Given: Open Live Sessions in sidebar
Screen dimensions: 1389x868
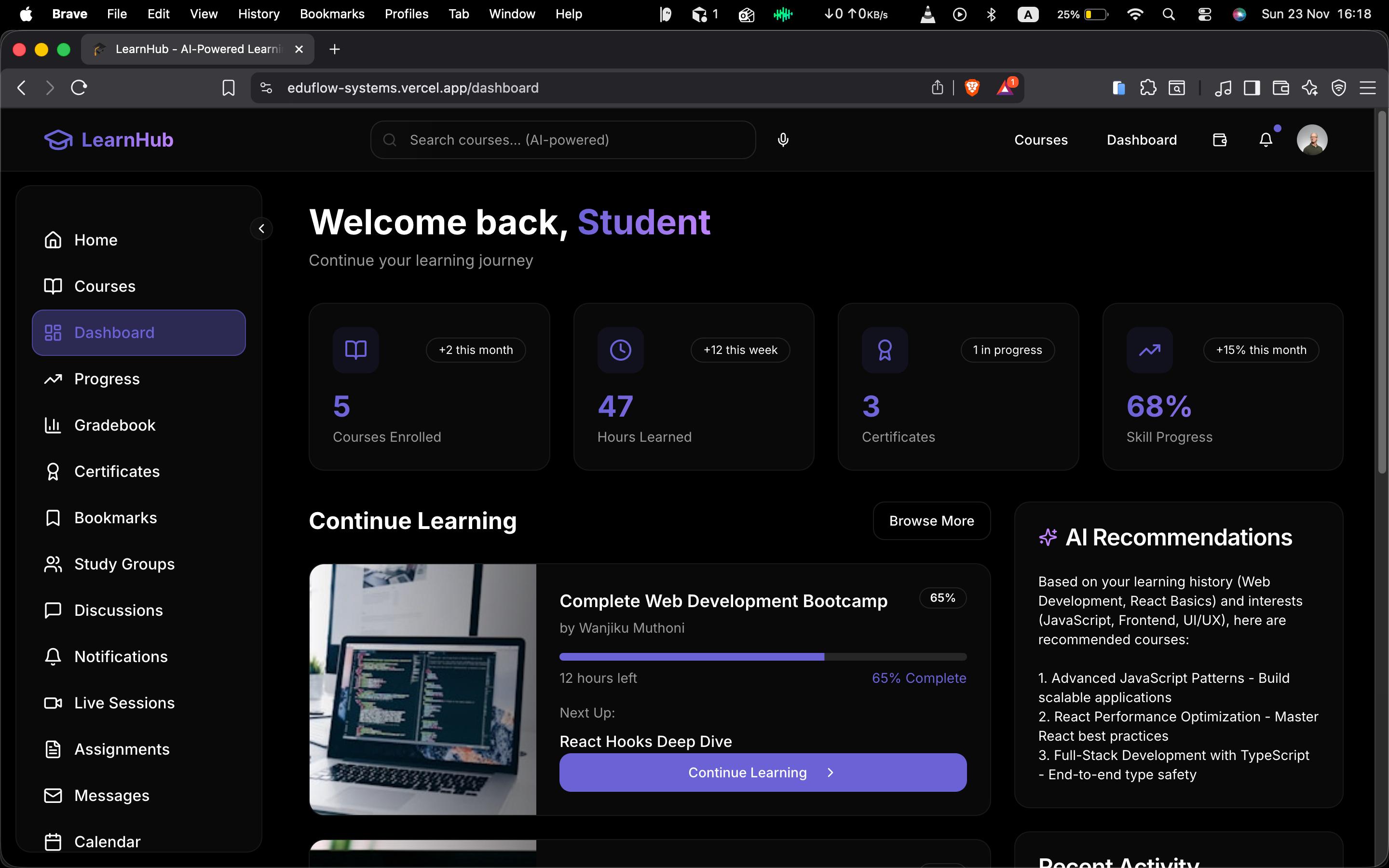Looking at the screenshot, I should pos(124,703).
